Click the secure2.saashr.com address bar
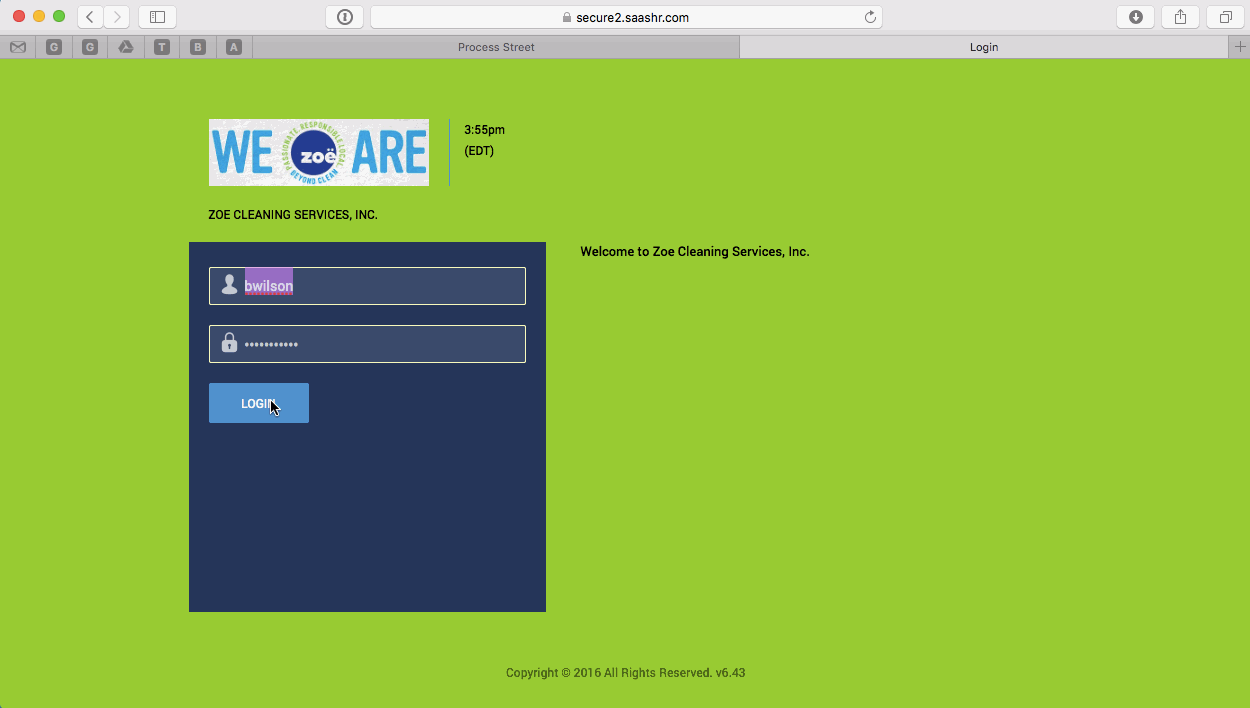Screen dimensions: 1250x708 tap(626, 17)
